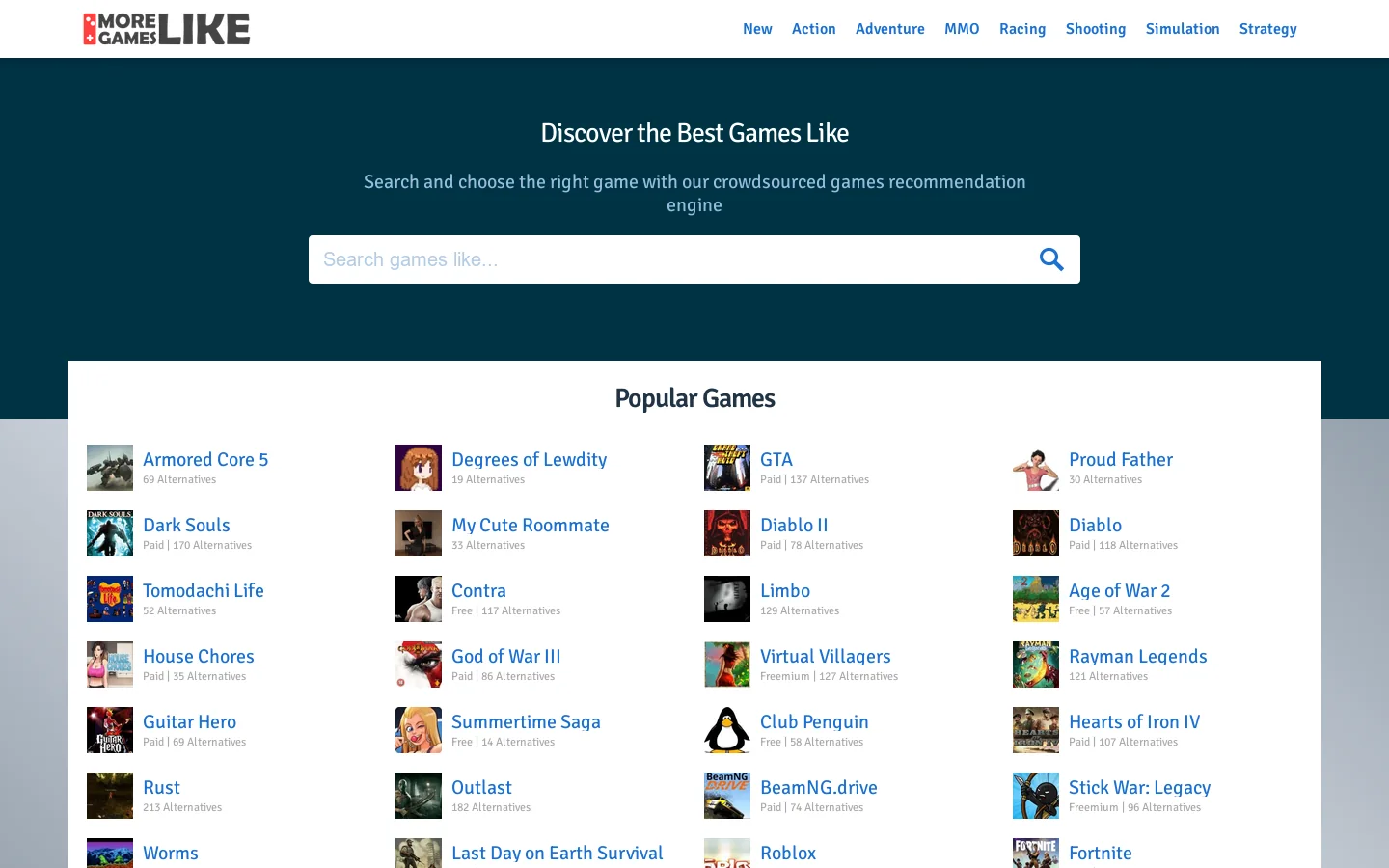Open the Proud Father link
Image resolution: width=1389 pixels, height=868 pixels.
pyautogui.click(x=1121, y=459)
